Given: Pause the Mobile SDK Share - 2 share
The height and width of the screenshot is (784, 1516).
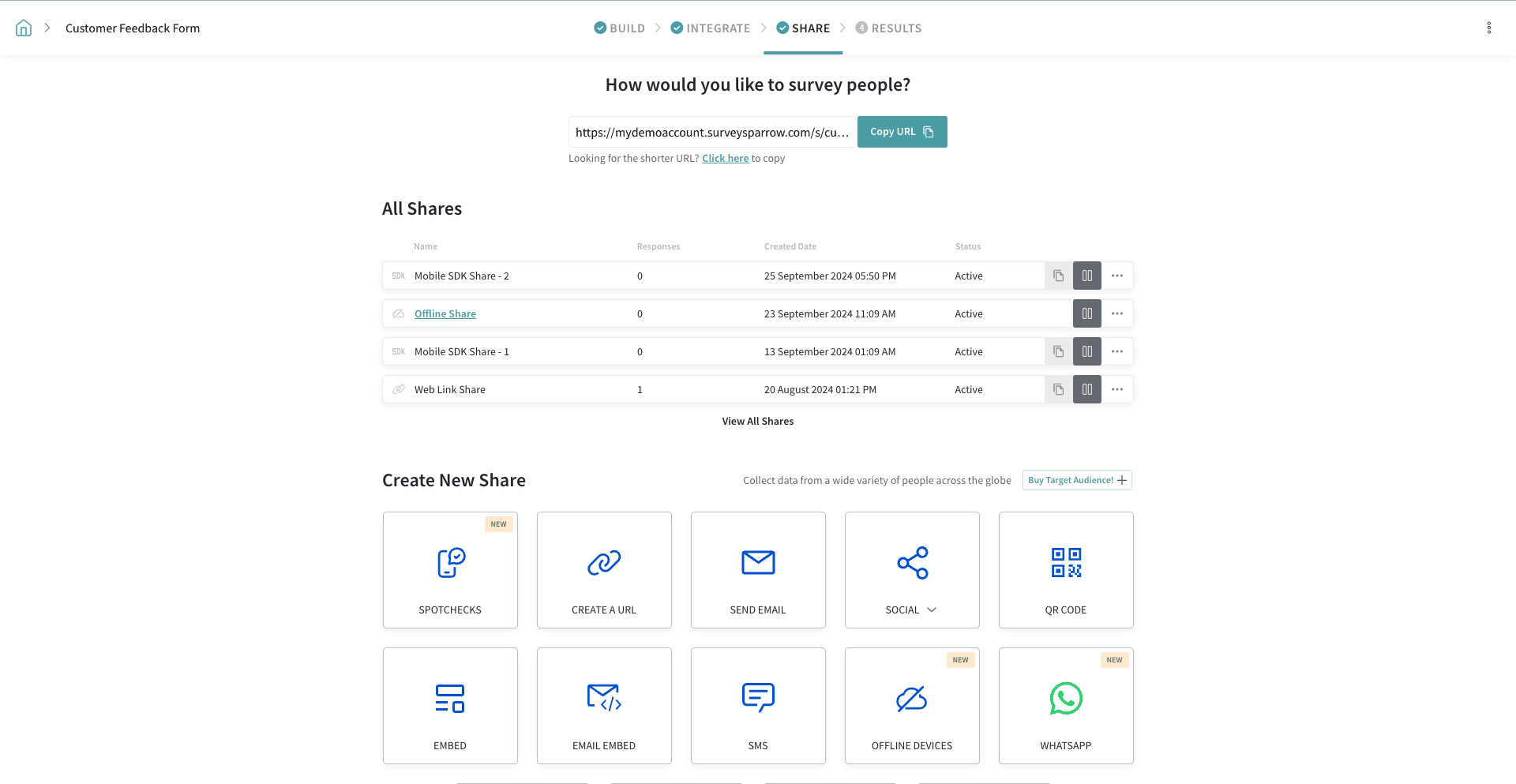Looking at the screenshot, I should coord(1086,276).
